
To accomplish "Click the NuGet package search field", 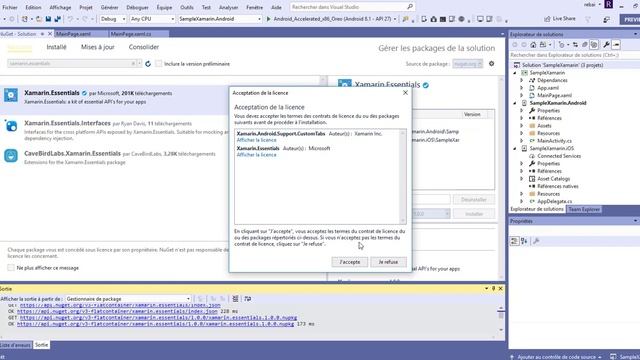I will coord(71,63).
